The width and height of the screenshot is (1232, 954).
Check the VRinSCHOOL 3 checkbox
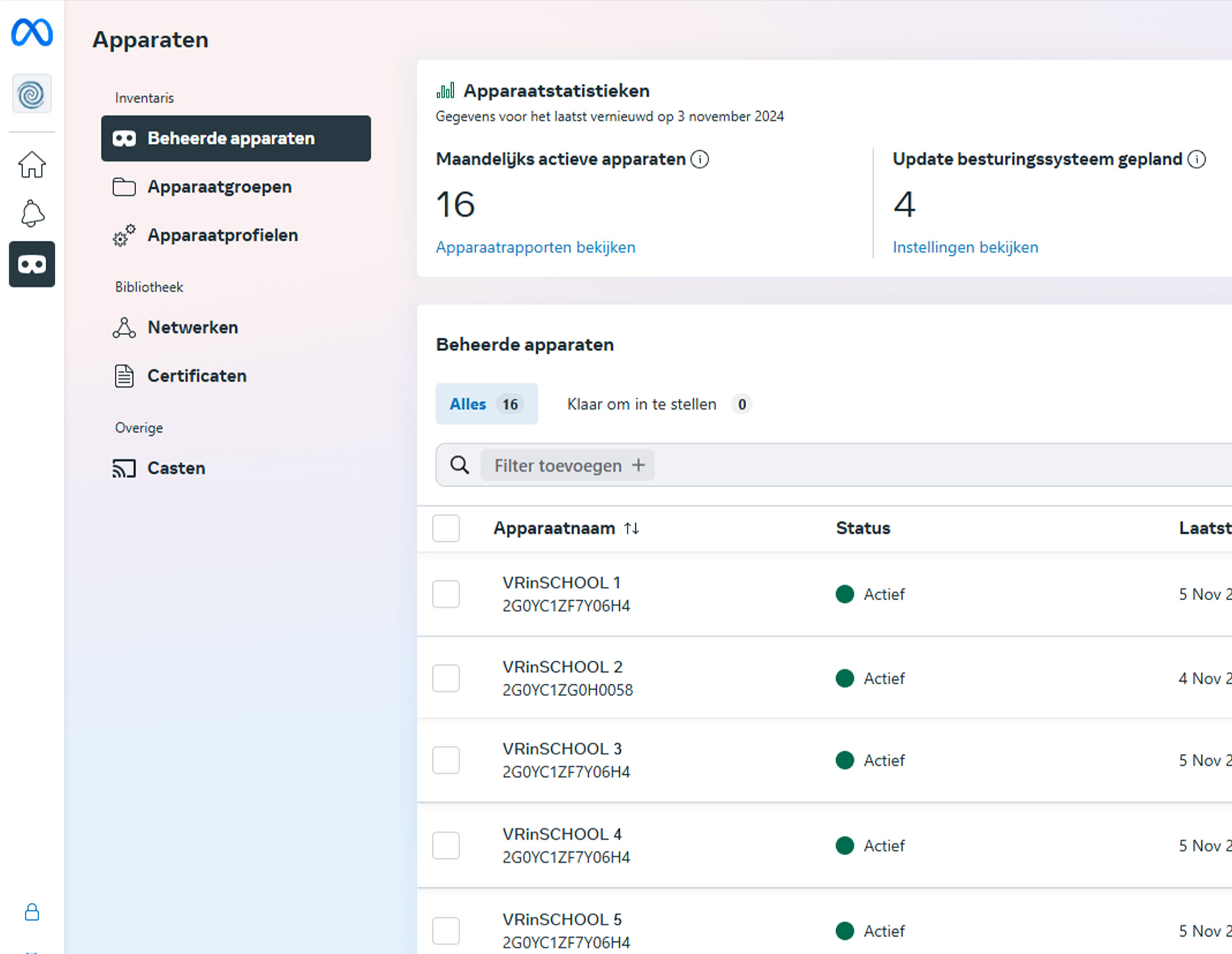(446, 760)
